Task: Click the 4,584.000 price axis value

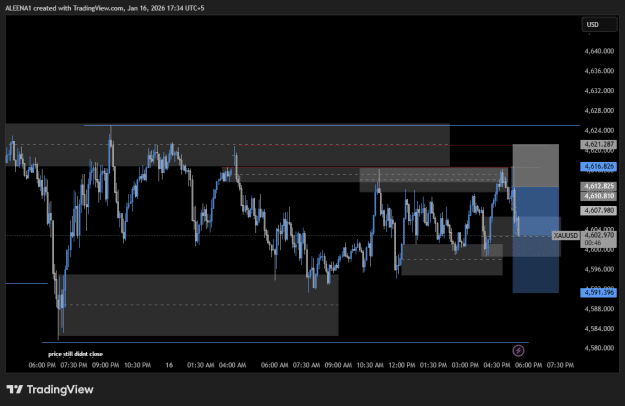Action: (599, 329)
